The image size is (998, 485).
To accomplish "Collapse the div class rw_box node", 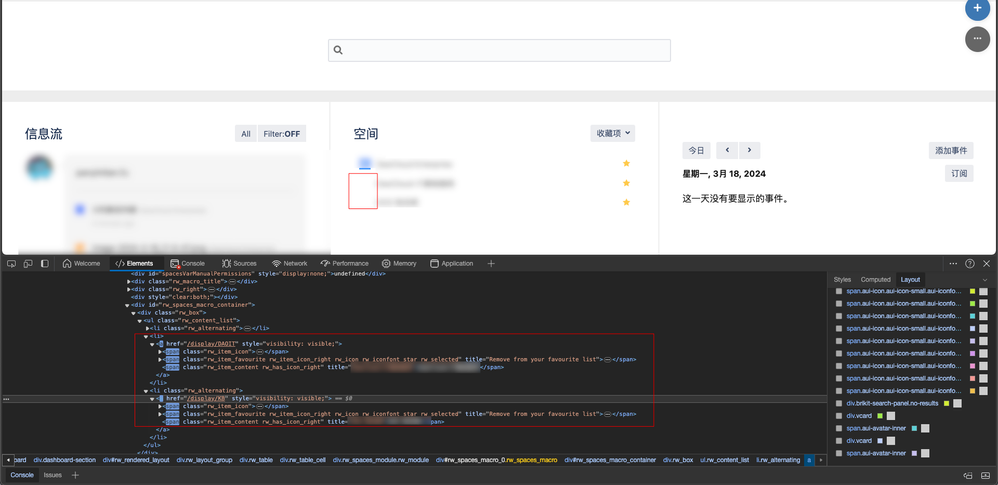I will point(134,313).
